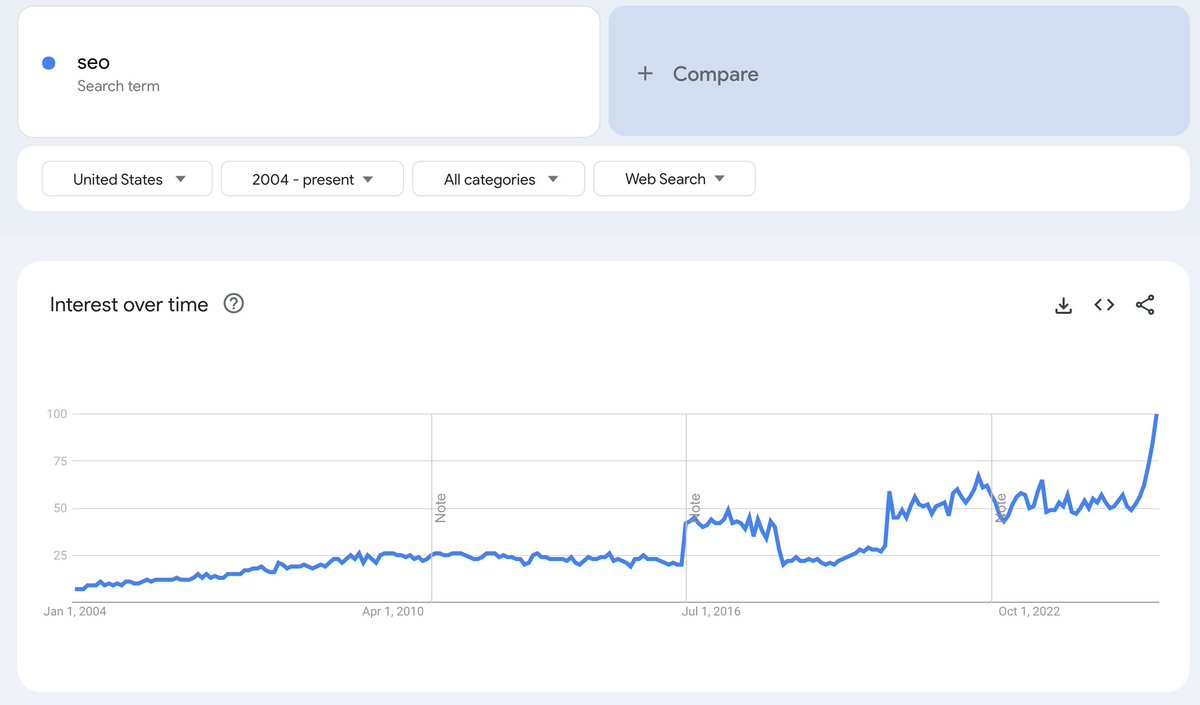Click the 25 value on the y-axis
This screenshot has height=705, width=1200.
[60, 555]
